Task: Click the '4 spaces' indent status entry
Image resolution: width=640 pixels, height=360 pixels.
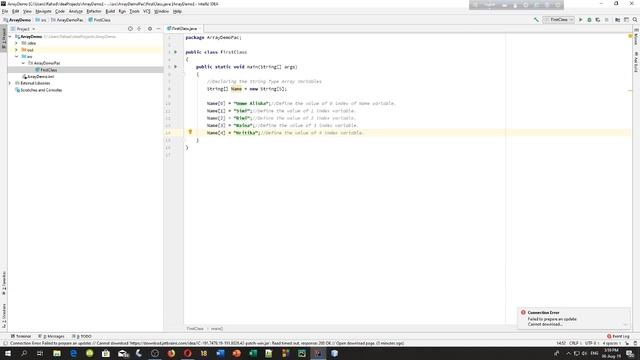Action: click(611, 343)
